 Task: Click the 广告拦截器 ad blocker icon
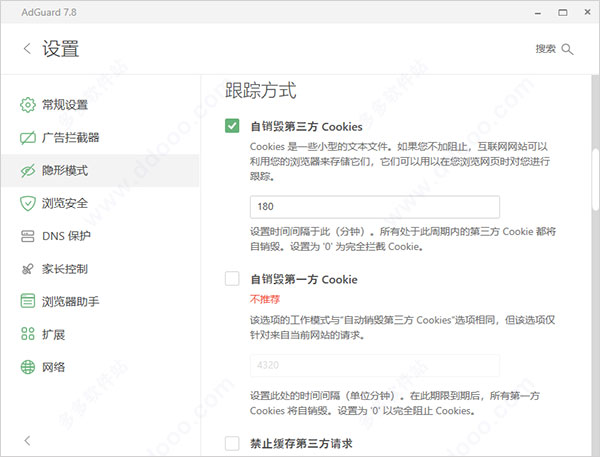[x=28, y=138]
